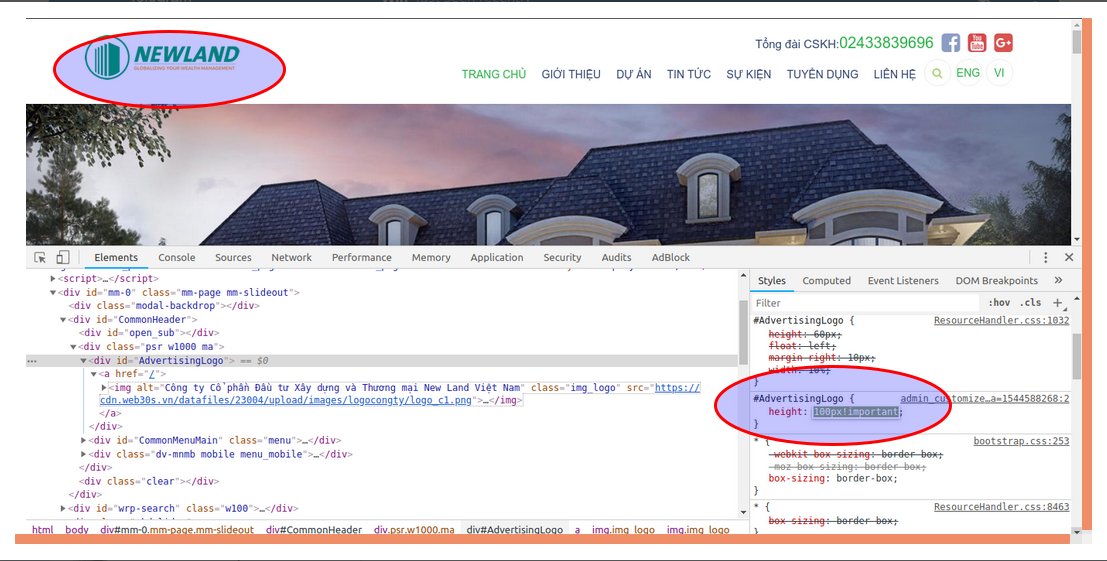Collapse the div id mm-0 node
The image size is (1107, 561).
point(53,292)
